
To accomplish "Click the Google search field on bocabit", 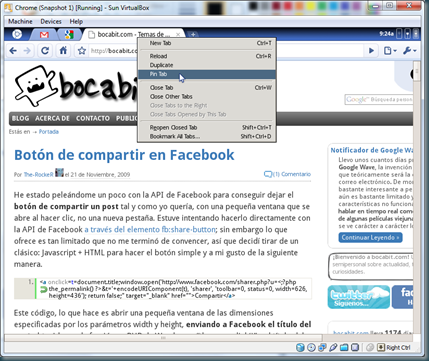I will pos(379,99).
